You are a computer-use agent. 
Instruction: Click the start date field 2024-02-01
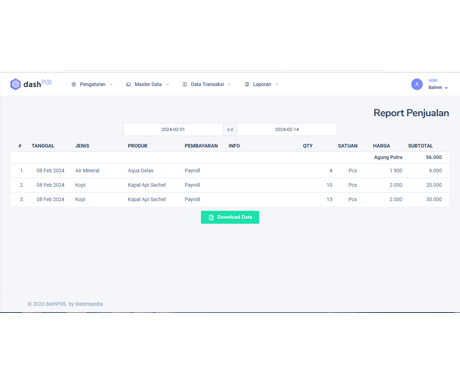tap(173, 129)
